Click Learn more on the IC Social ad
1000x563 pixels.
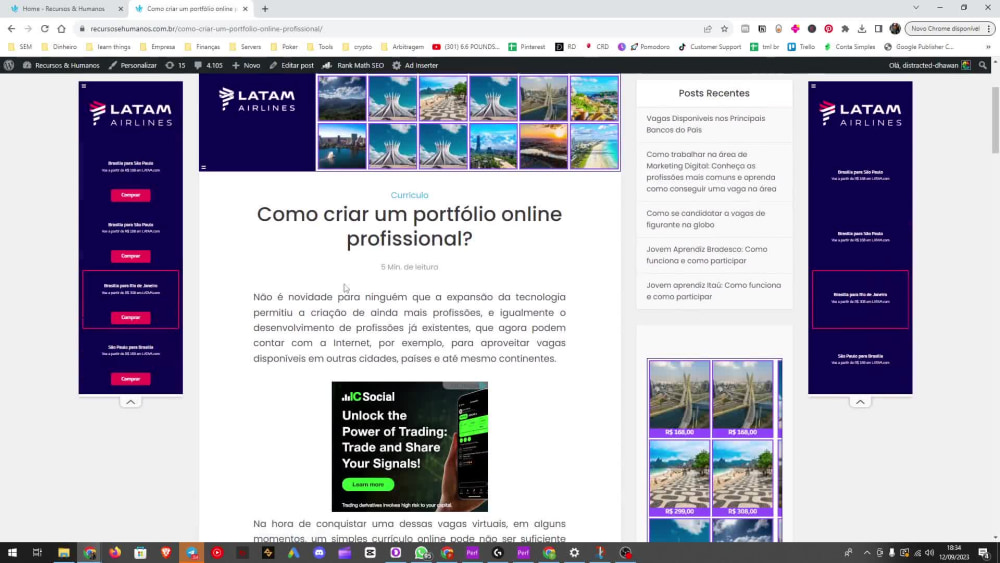coord(368,485)
